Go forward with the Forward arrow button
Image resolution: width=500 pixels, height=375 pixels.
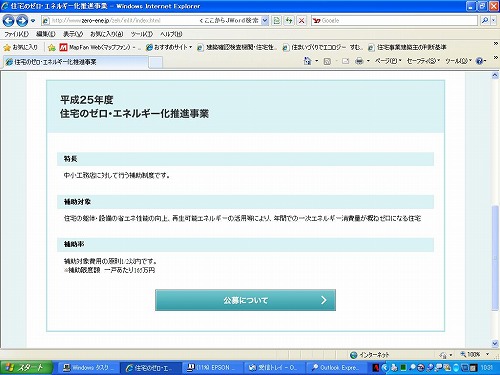[x=22, y=21]
